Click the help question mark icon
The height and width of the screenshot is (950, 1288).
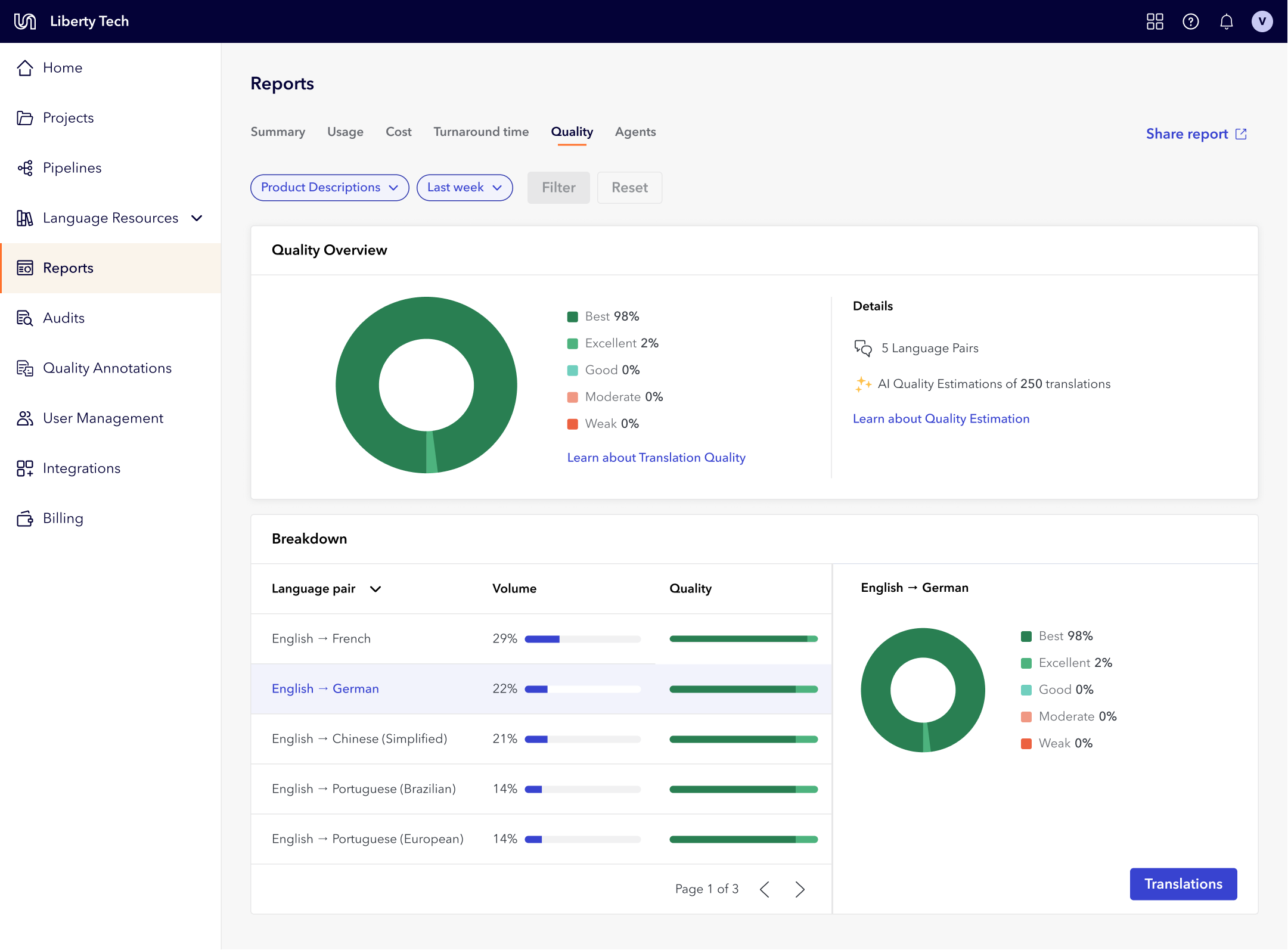click(x=1190, y=21)
